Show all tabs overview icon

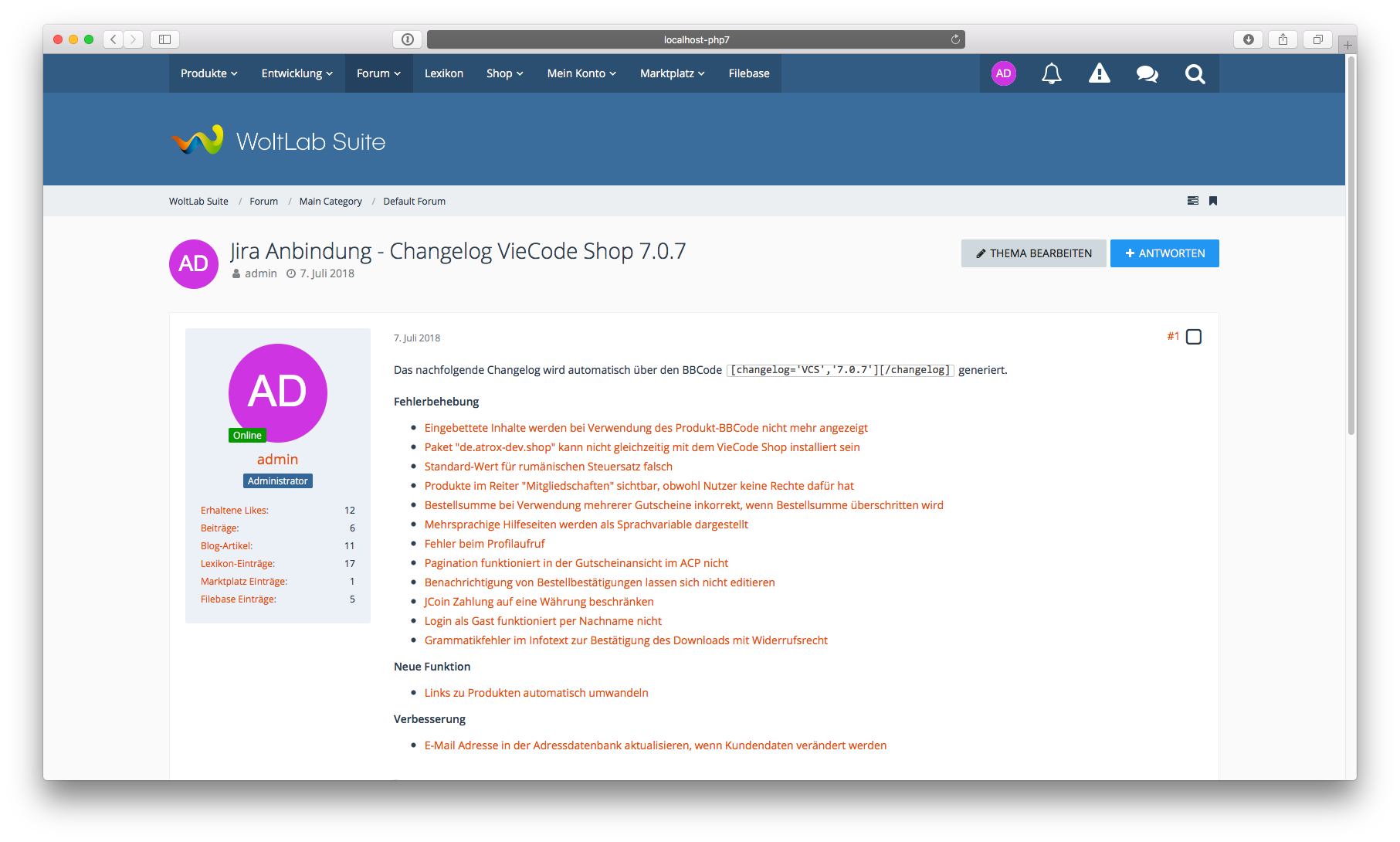1317,39
